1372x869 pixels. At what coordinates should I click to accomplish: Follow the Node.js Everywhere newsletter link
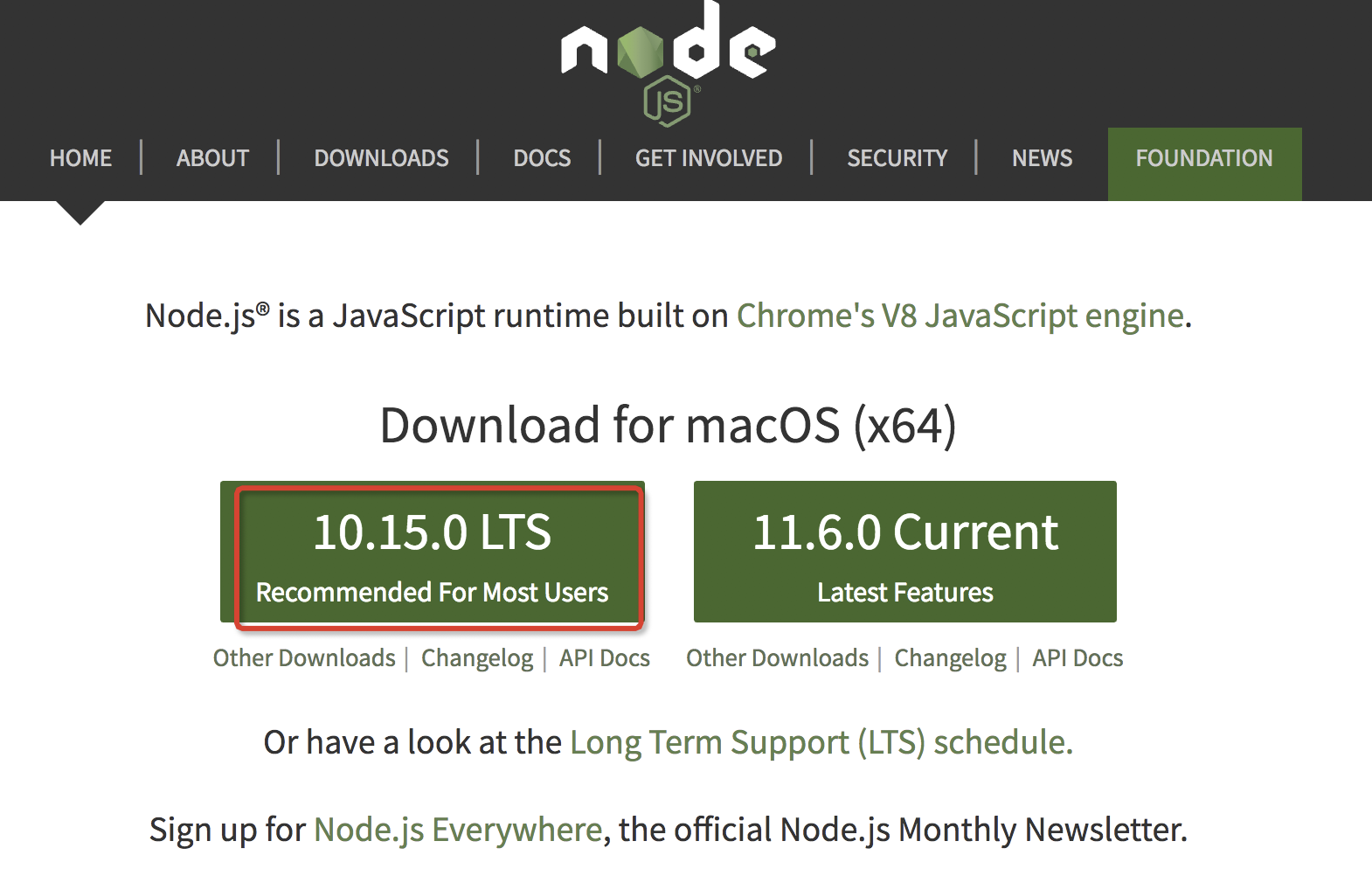tap(458, 830)
